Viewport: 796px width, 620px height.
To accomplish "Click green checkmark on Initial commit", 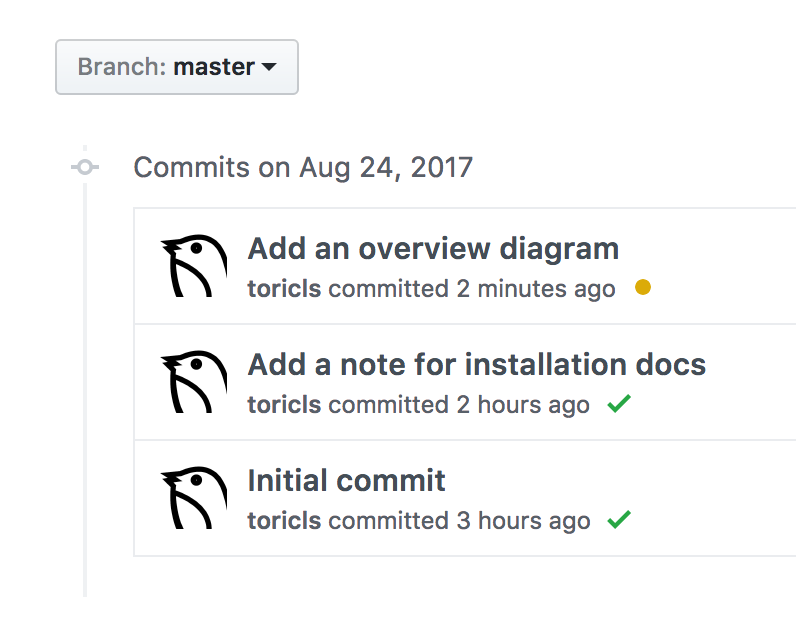I will 619,520.
